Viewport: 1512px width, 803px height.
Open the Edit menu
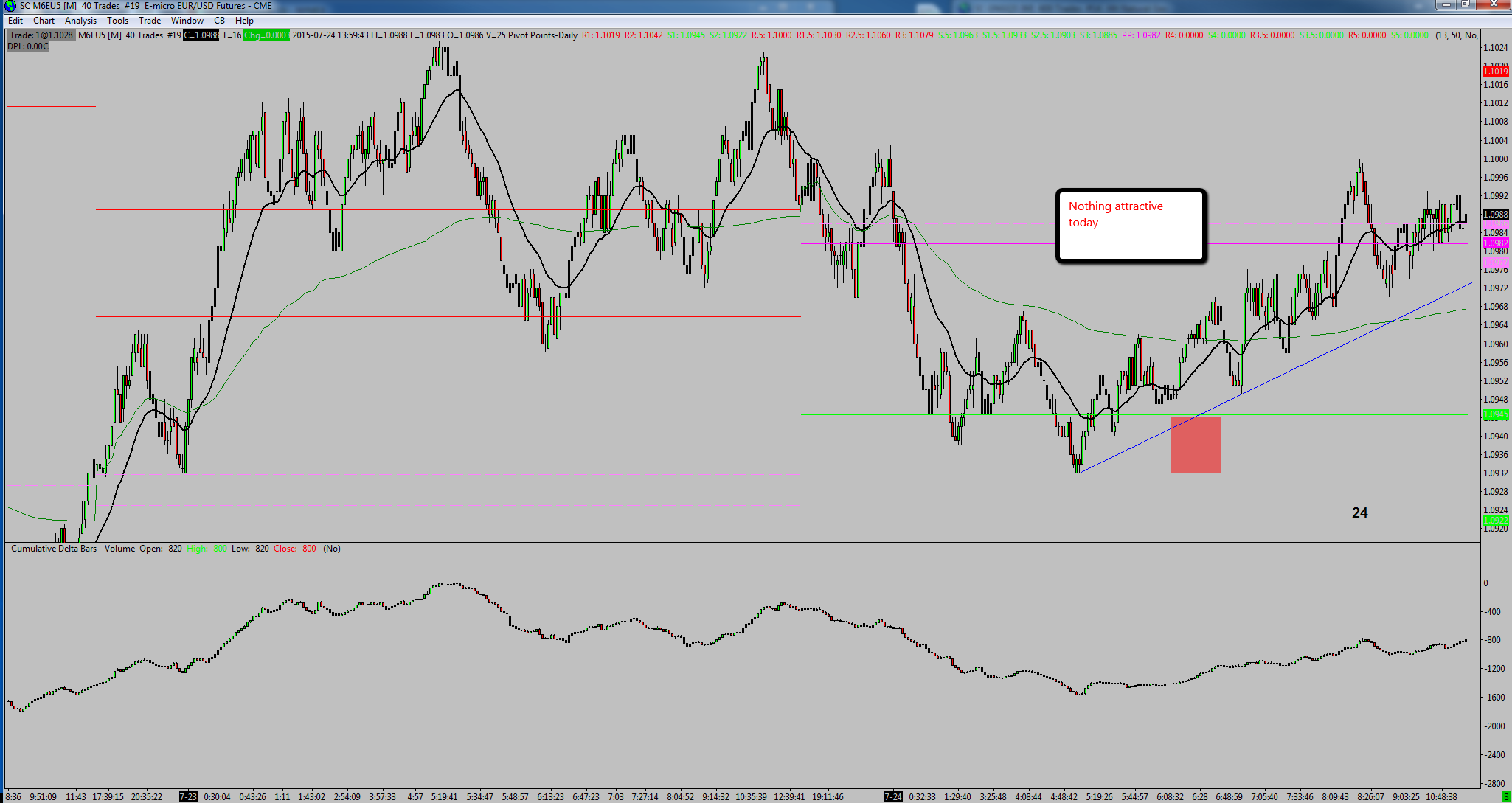tap(15, 21)
